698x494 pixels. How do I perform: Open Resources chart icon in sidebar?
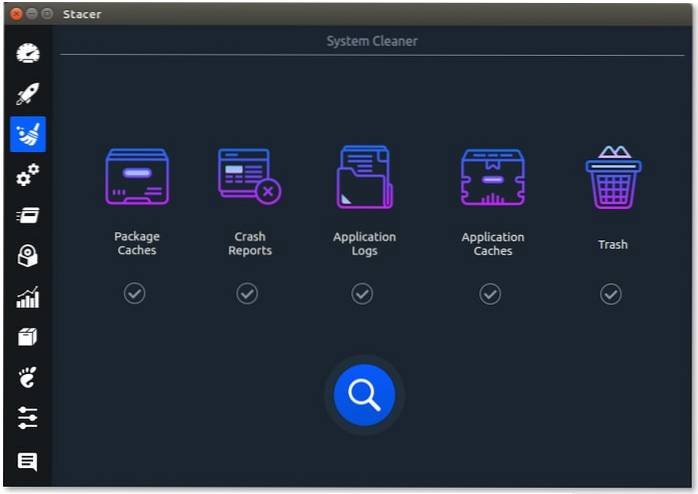28,297
